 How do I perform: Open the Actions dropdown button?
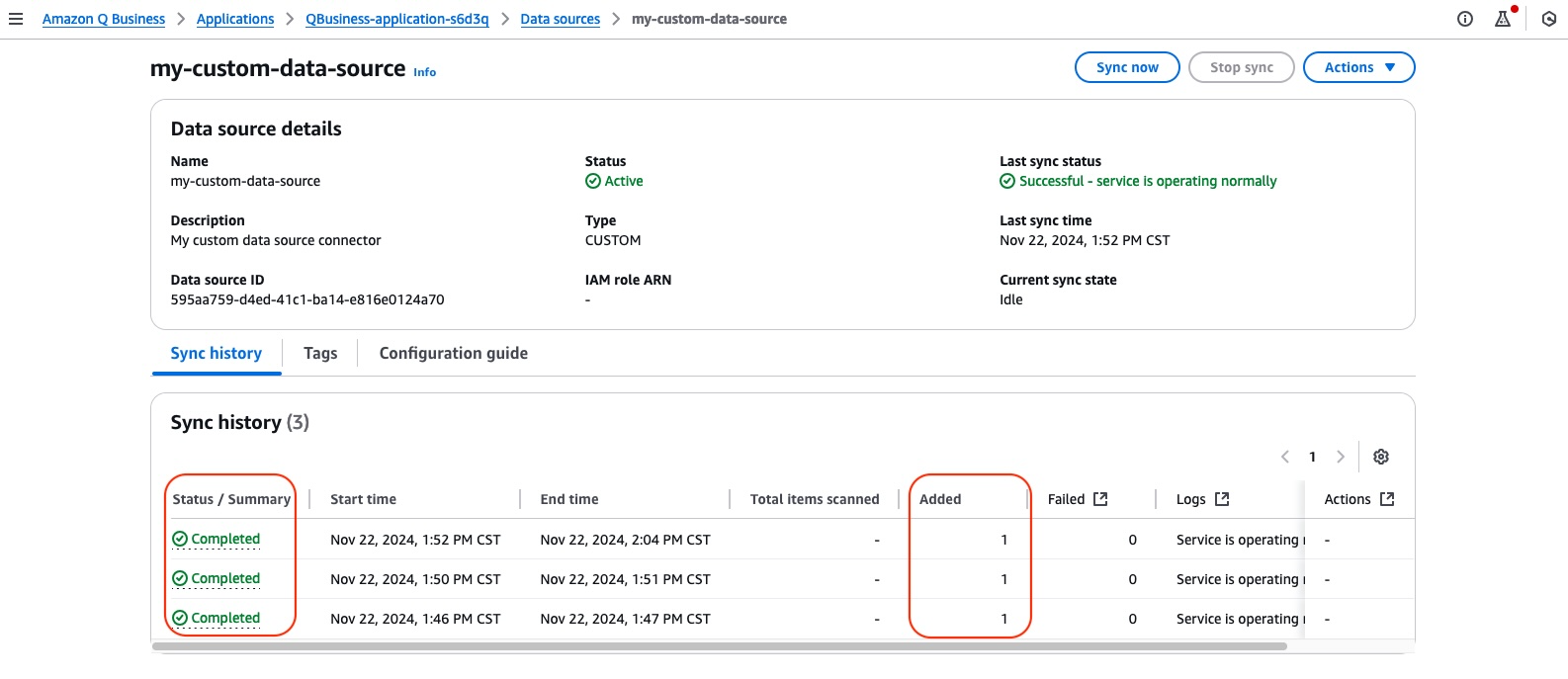(1358, 67)
